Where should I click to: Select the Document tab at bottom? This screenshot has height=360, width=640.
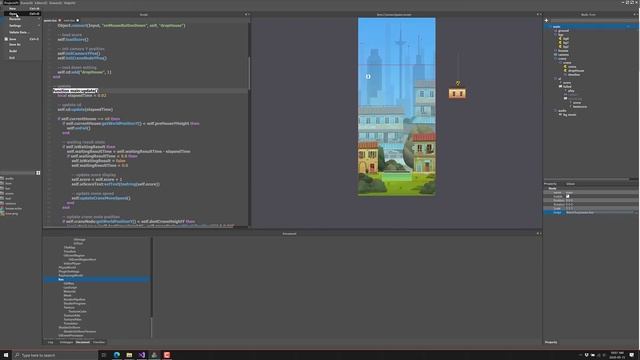[83, 342]
